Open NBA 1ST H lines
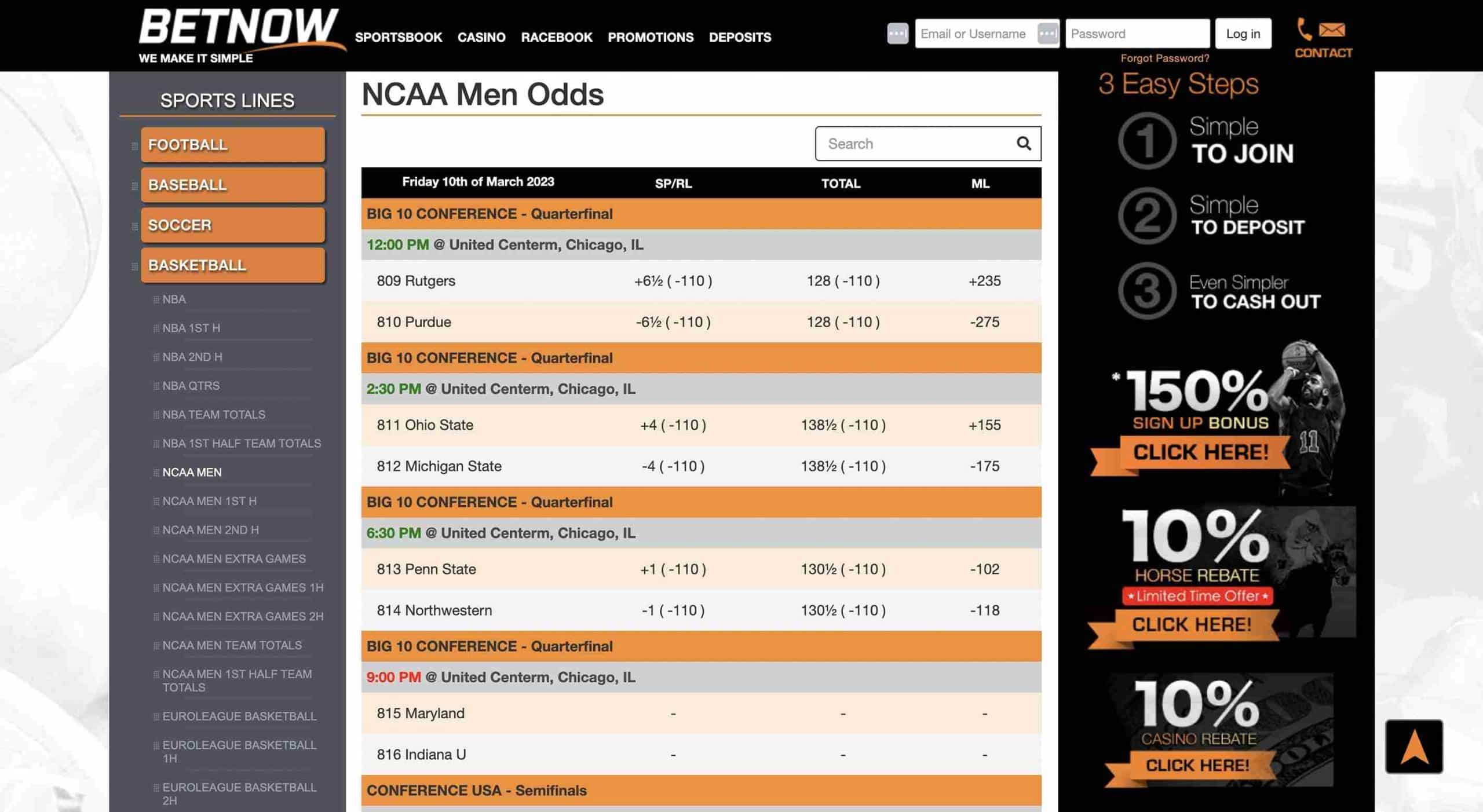This screenshot has width=1483, height=812. (191, 328)
